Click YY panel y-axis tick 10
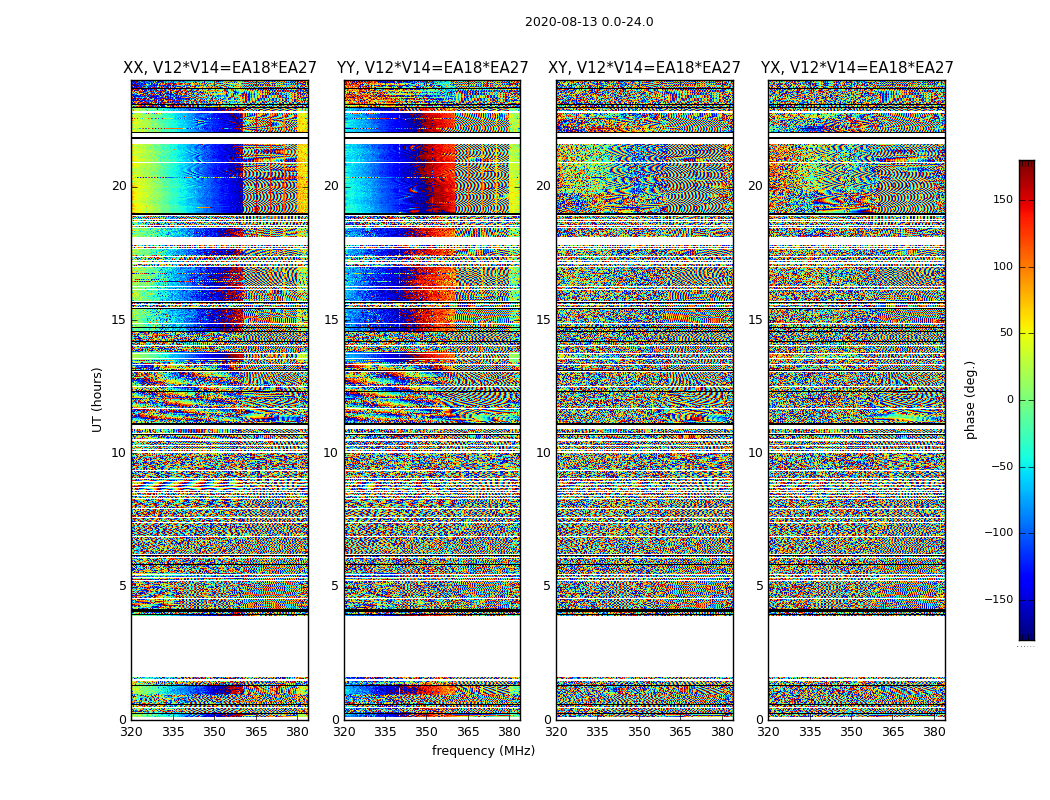Image resolution: width=1050 pixels, height=800 pixels. (331, 453)
